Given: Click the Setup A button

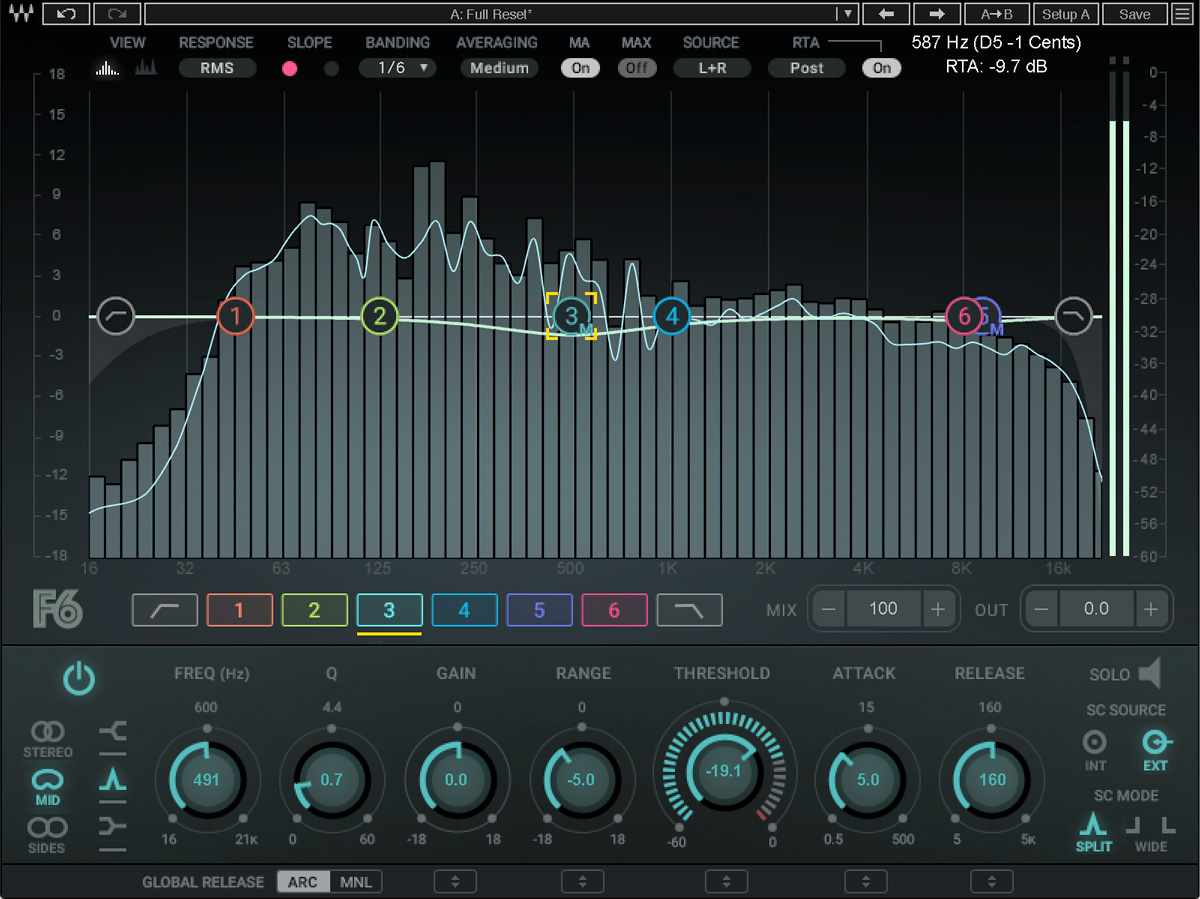Looking at the screenshot, I should (1066, 14).
